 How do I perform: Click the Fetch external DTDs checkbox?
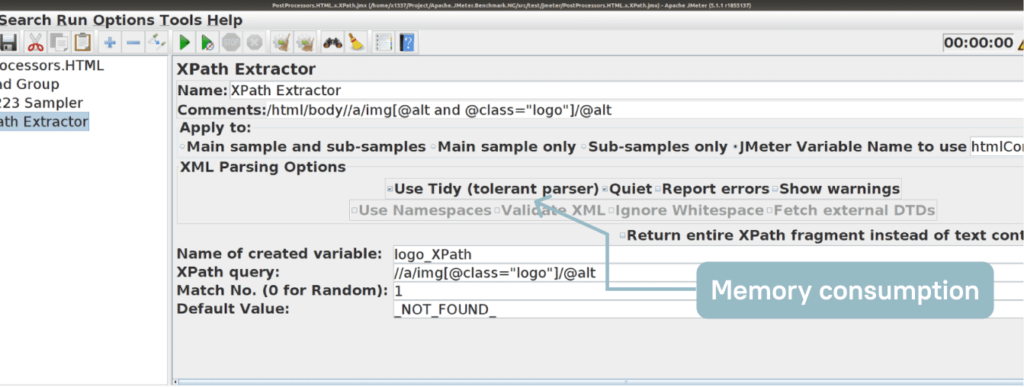[770, 211]
